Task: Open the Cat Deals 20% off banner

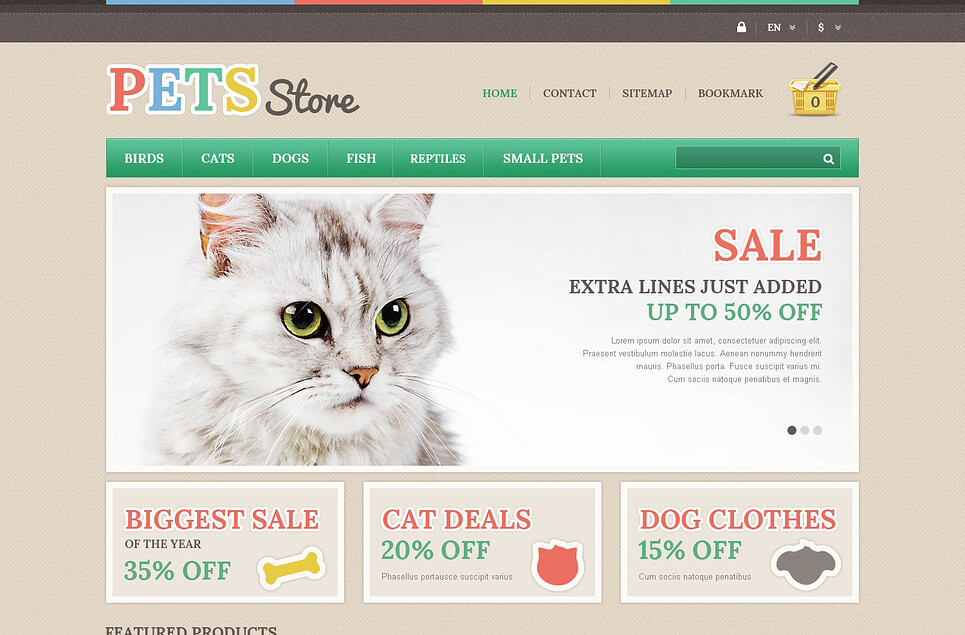Action: point(482,543)
